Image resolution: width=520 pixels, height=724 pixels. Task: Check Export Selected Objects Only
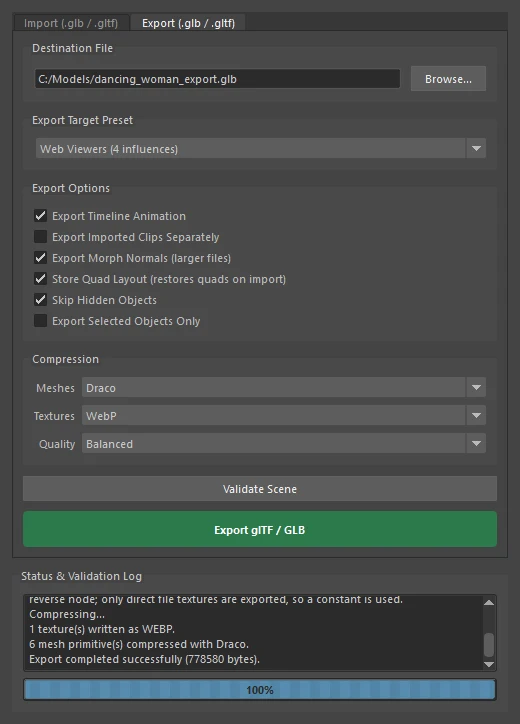[41, 320]
